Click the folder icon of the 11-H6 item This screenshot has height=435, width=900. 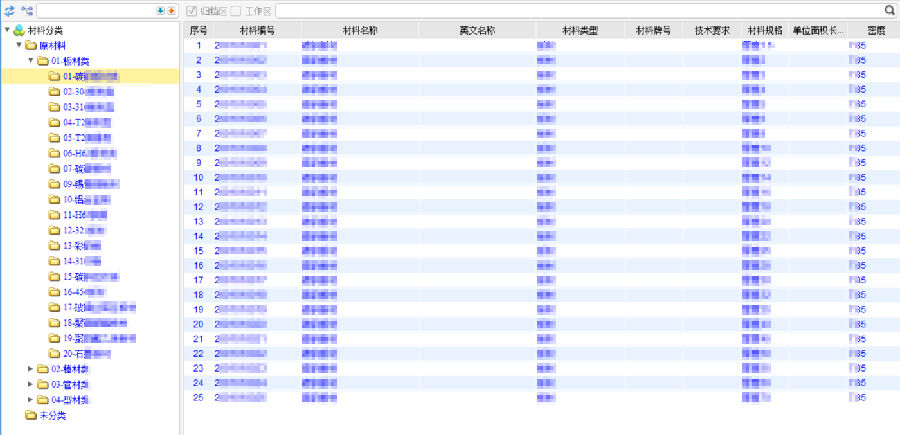(54, 215)
